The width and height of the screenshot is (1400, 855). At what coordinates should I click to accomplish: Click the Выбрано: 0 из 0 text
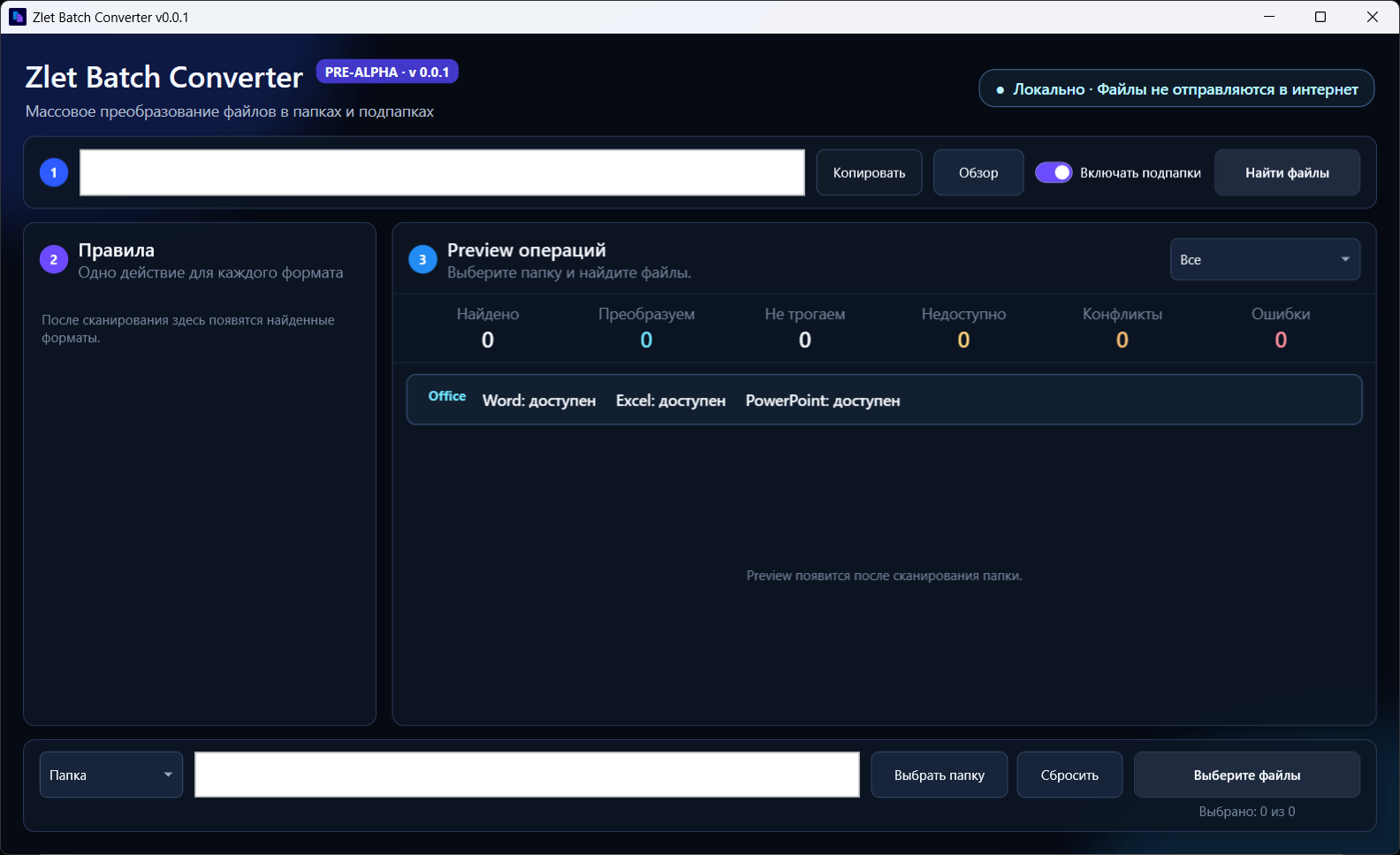(1247, 812)
